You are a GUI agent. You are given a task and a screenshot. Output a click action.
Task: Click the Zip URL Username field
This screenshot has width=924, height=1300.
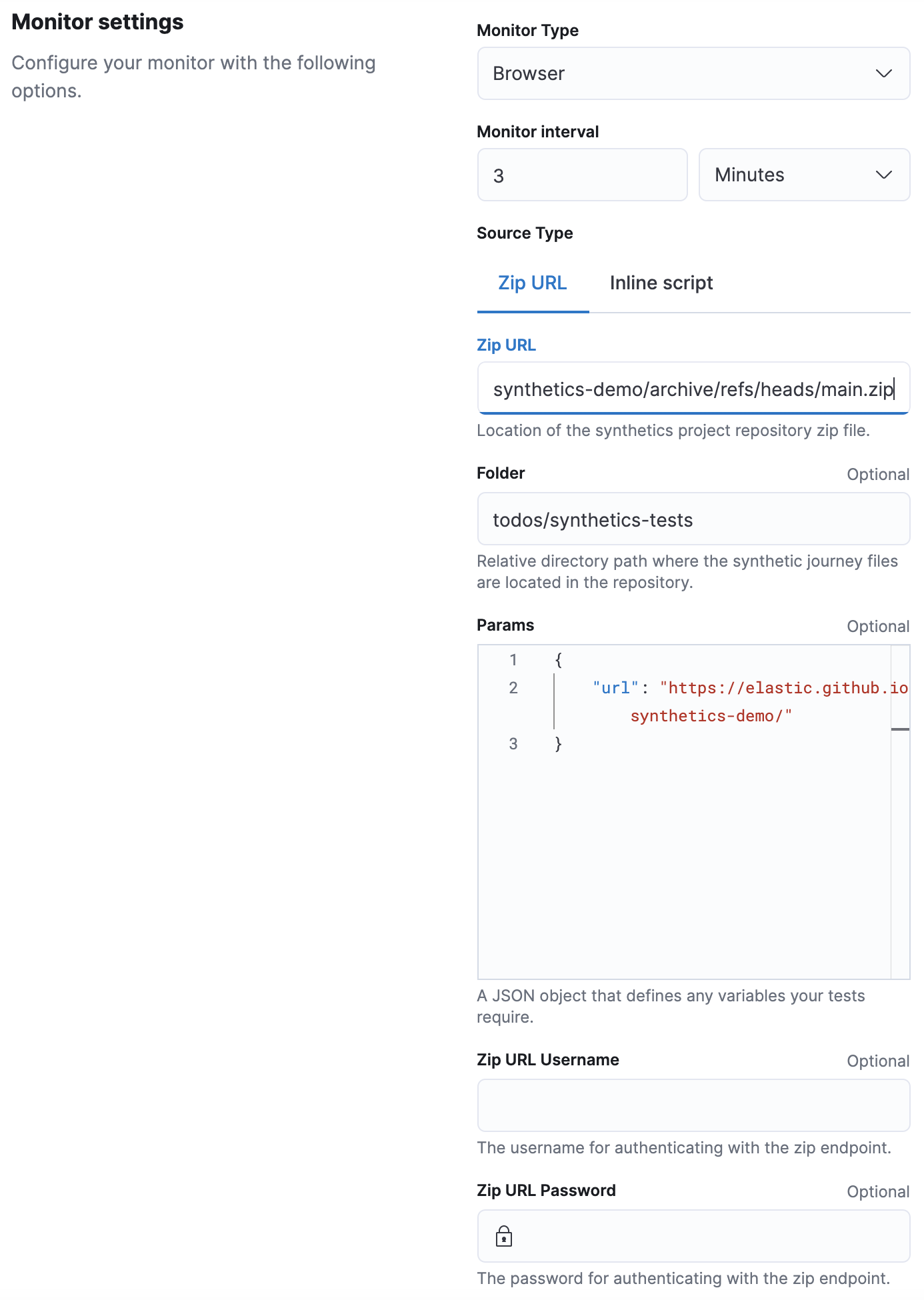[693, 1105]
